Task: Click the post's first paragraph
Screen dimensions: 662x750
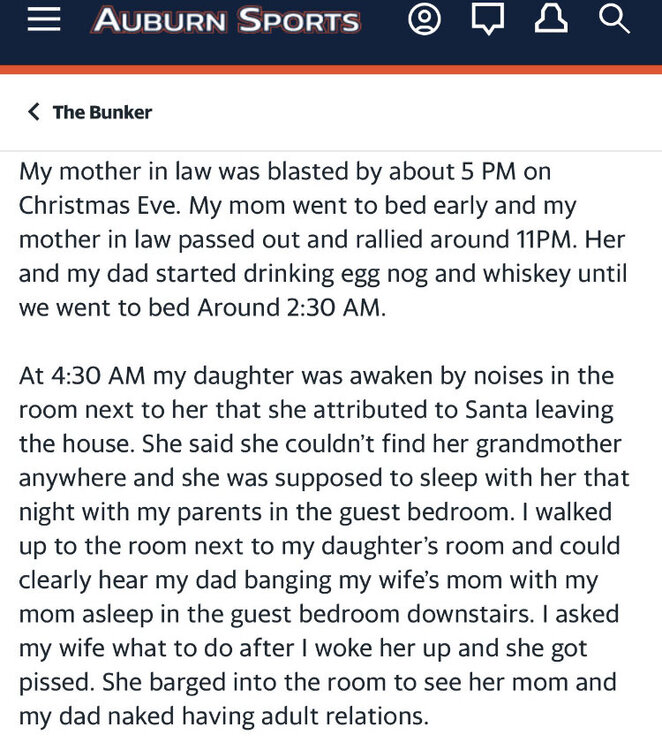Action: tap(300, 239)
